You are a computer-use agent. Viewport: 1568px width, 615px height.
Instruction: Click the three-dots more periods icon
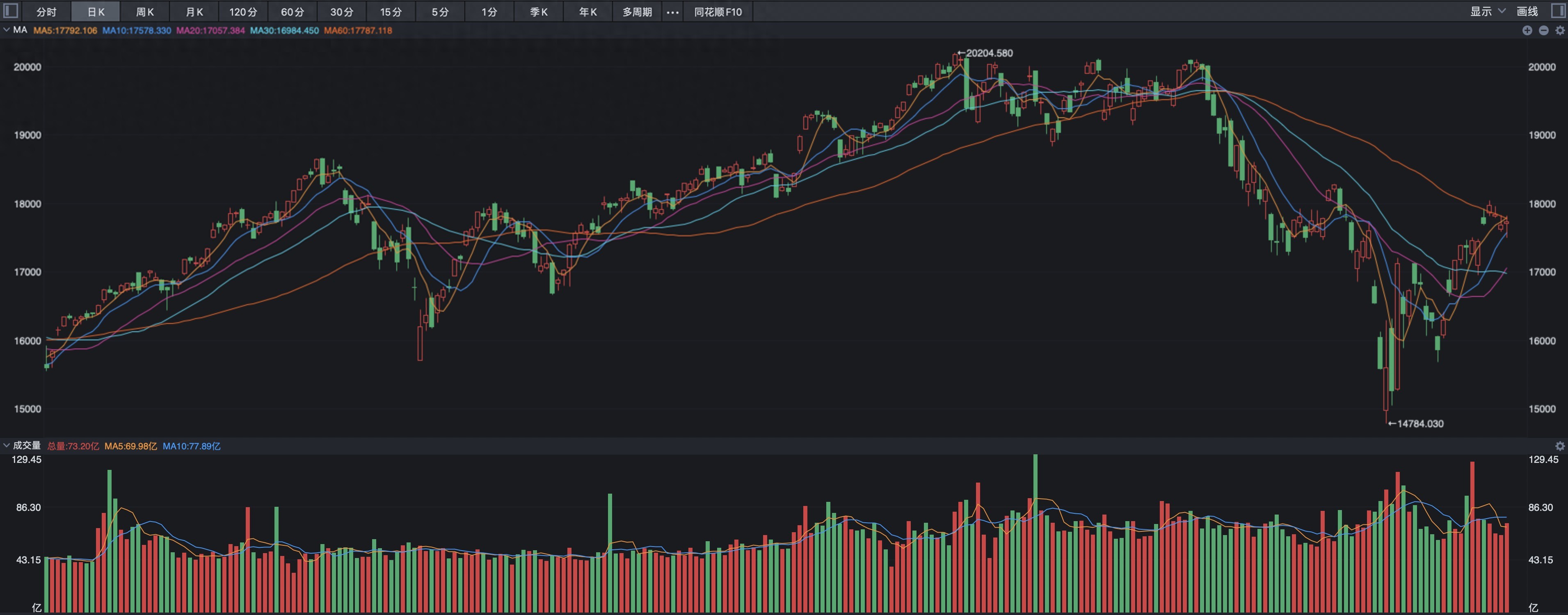pyautogui.click(x=672, y=12)
